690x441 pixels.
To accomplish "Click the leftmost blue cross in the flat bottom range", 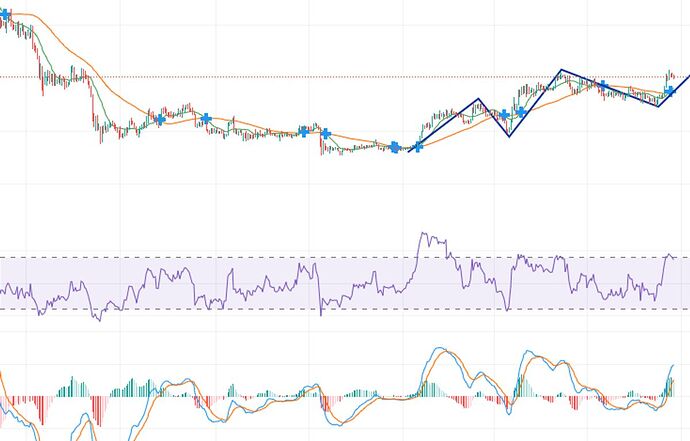I will [x=160, y=119].
